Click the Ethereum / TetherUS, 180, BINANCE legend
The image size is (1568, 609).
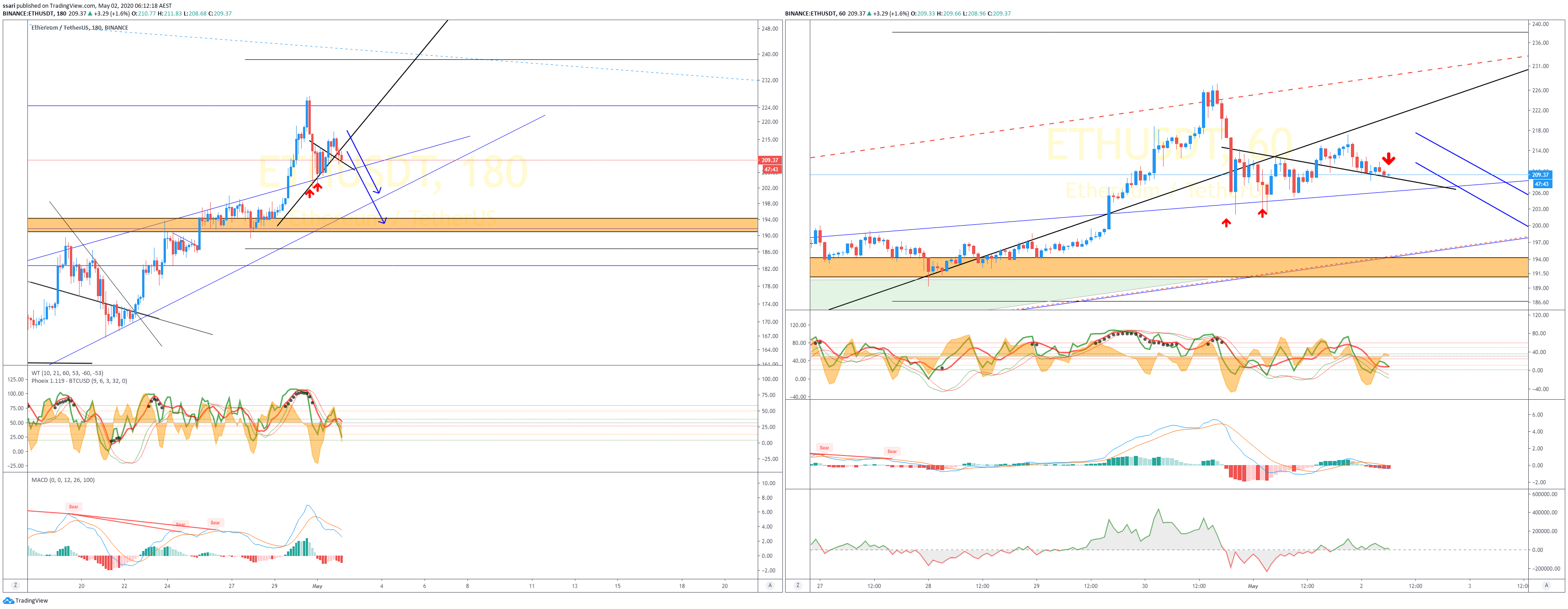pyautogui.click(x=80, y=27)
